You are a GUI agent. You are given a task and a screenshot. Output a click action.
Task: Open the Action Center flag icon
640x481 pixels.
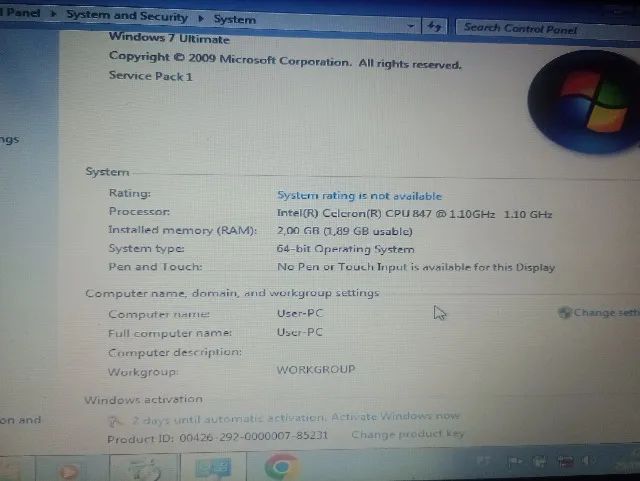tap(514, 462)
